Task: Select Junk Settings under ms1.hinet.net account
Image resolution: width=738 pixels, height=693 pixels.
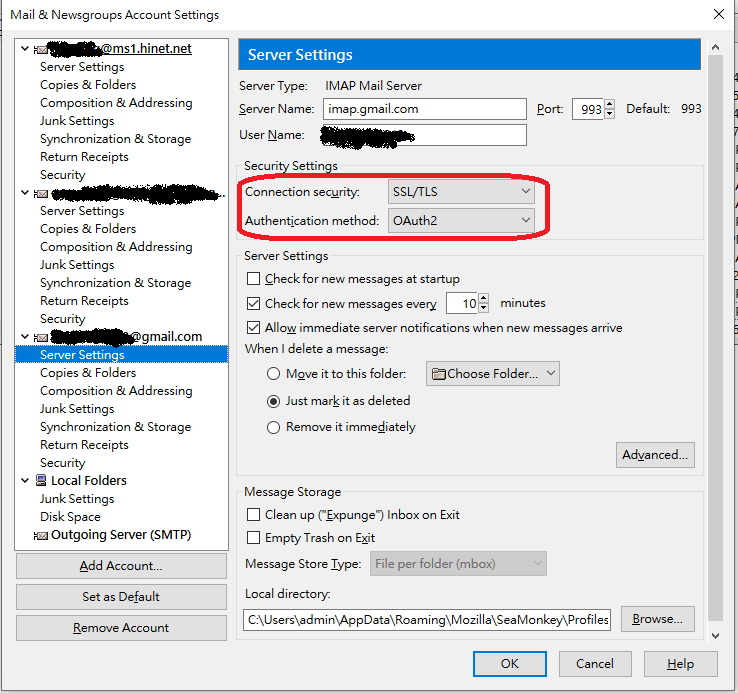Action: click(77, 121)
